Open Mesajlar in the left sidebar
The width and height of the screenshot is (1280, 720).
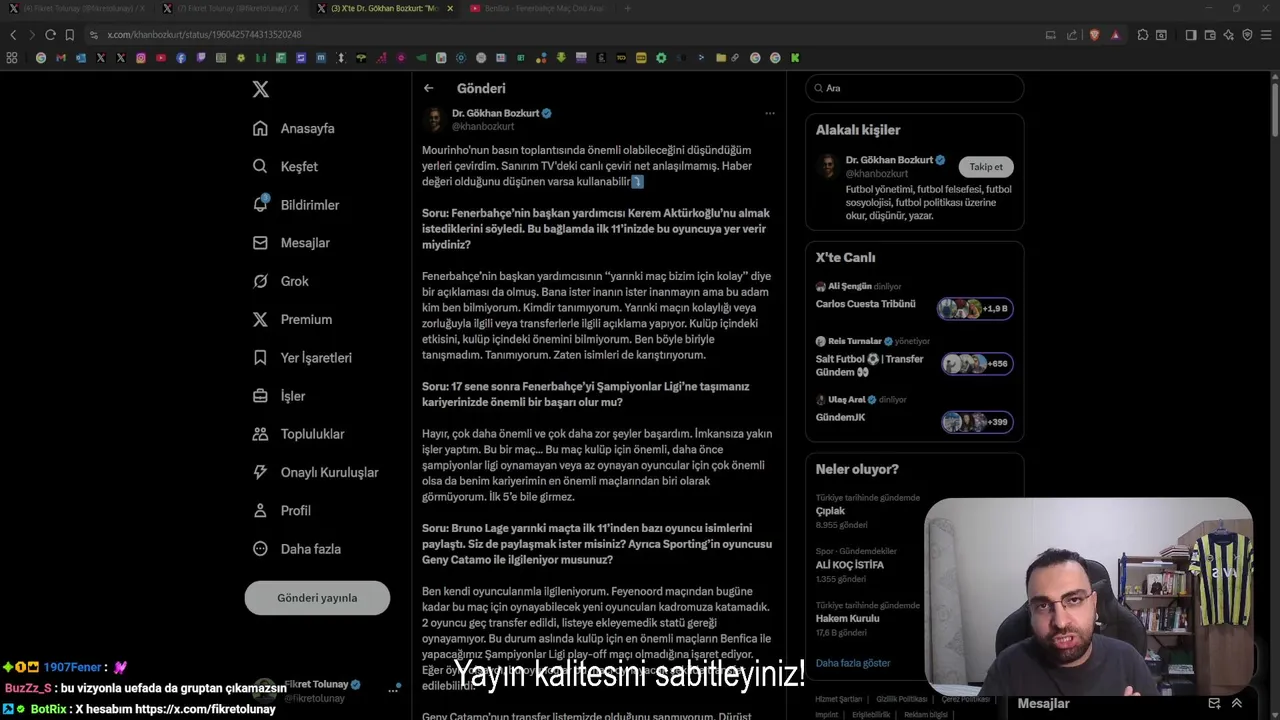coord(292,243)
